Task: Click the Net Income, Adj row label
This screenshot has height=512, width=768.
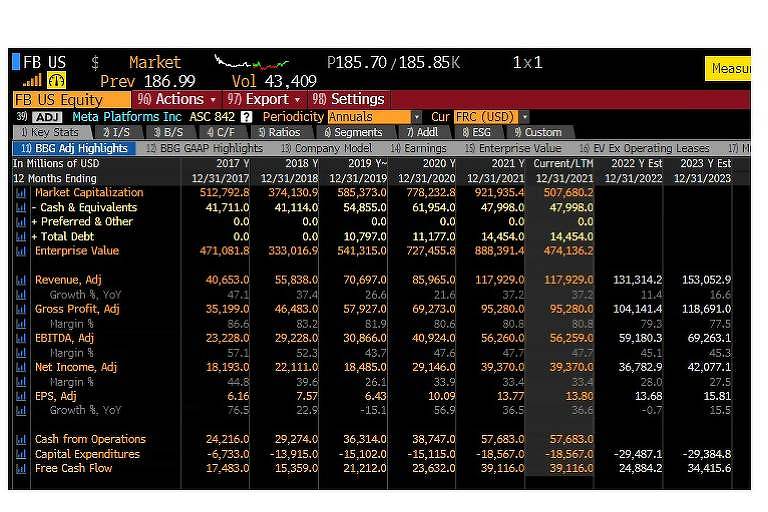Action: click(76, 367)
